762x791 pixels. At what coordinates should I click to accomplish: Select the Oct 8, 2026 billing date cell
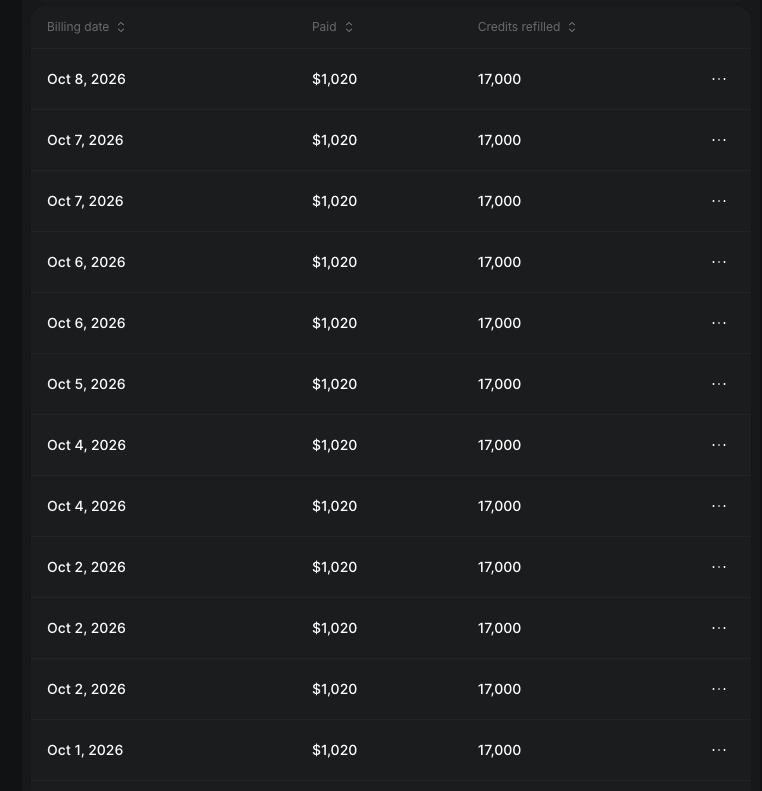tap(86, 79)
